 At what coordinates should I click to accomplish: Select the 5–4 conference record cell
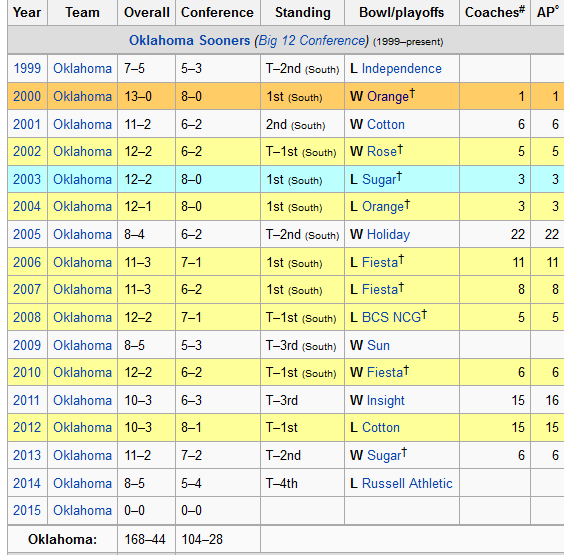click(218, 484)
